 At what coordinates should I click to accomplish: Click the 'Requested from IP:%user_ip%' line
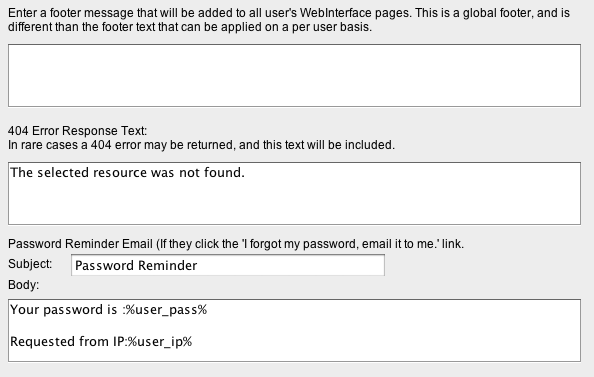pyautogui.click(x=101, y=342)
